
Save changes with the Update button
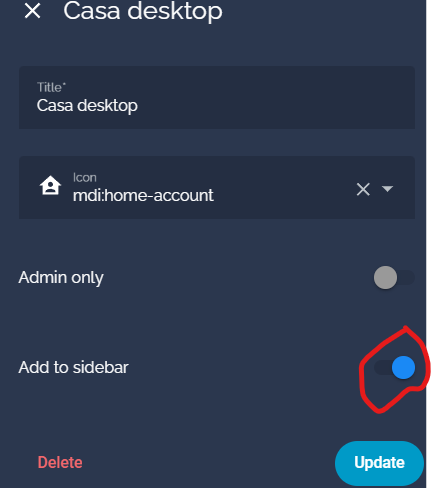click(x=379, y=463)
